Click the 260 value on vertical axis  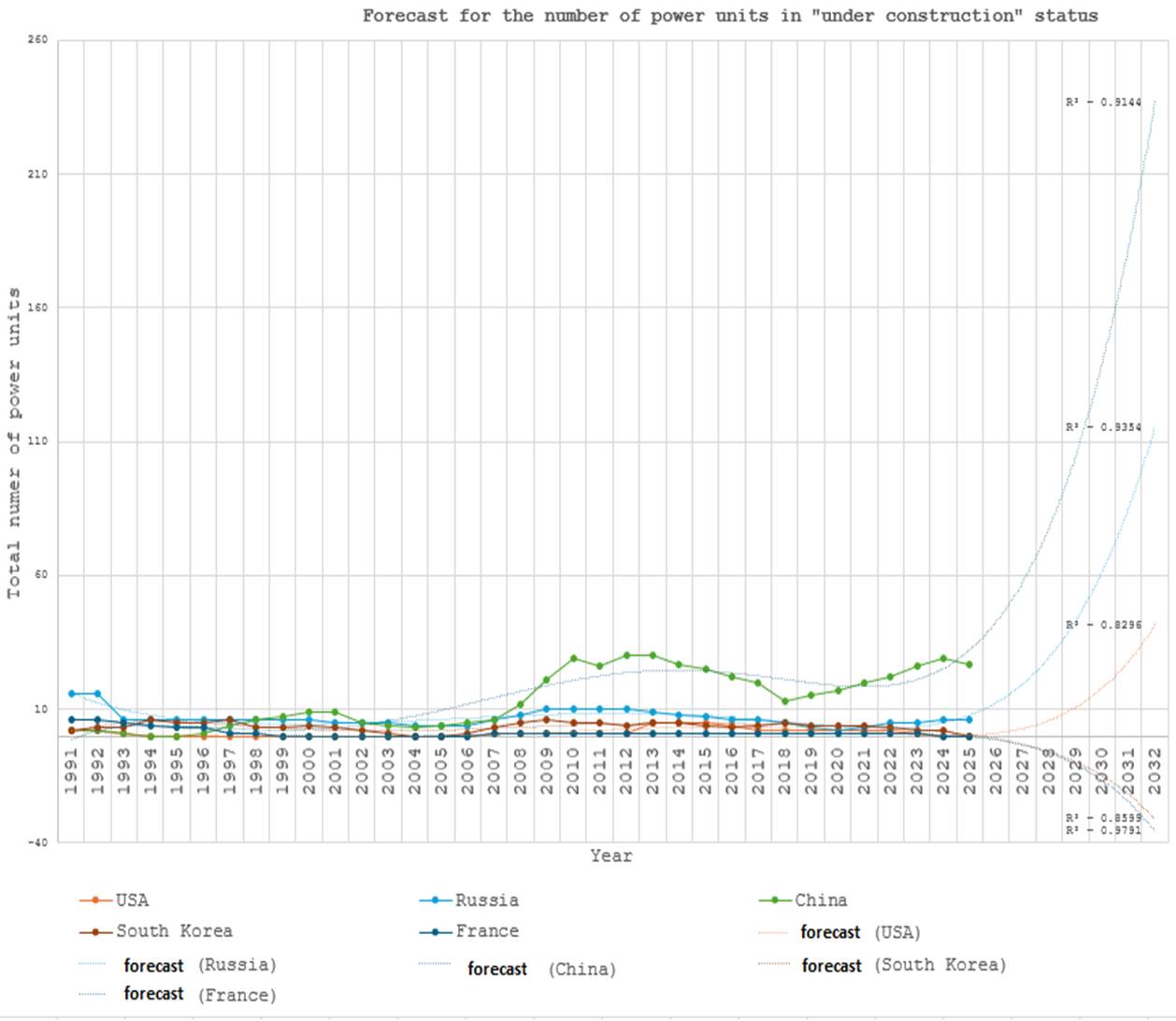(x=38, y=40)
